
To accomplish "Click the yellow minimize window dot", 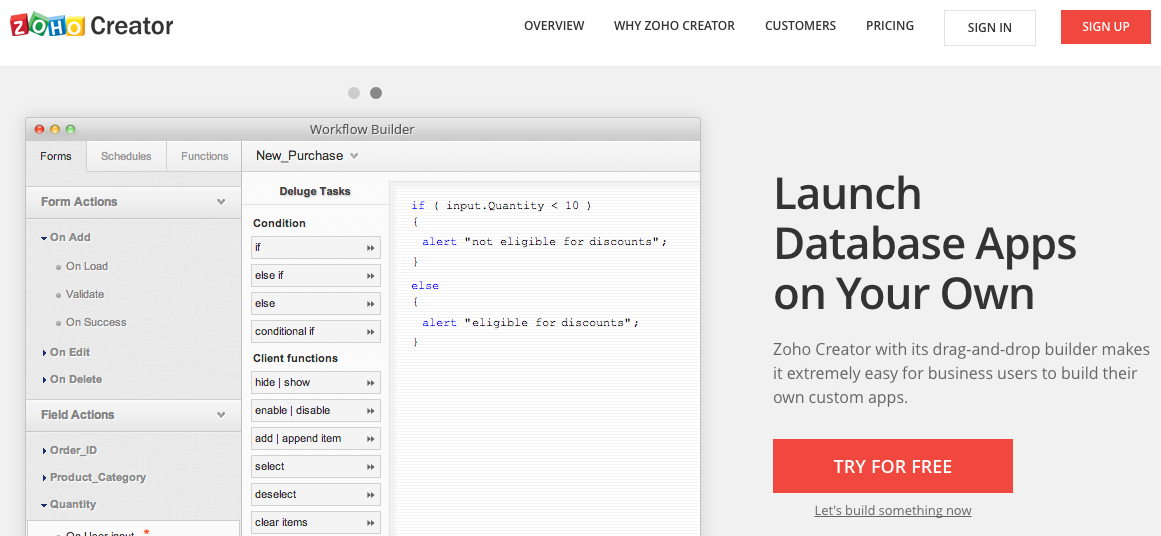I will click(55, 129).
